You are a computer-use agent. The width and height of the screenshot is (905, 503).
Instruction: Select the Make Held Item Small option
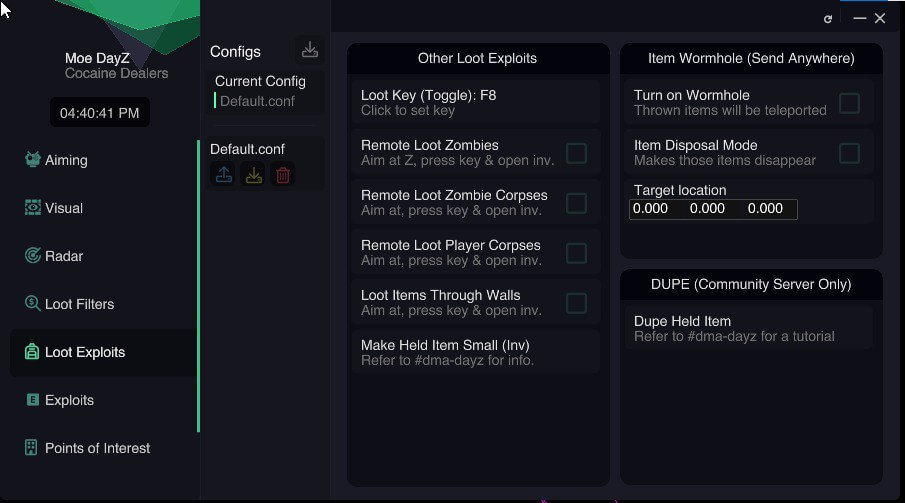point(476,352)
